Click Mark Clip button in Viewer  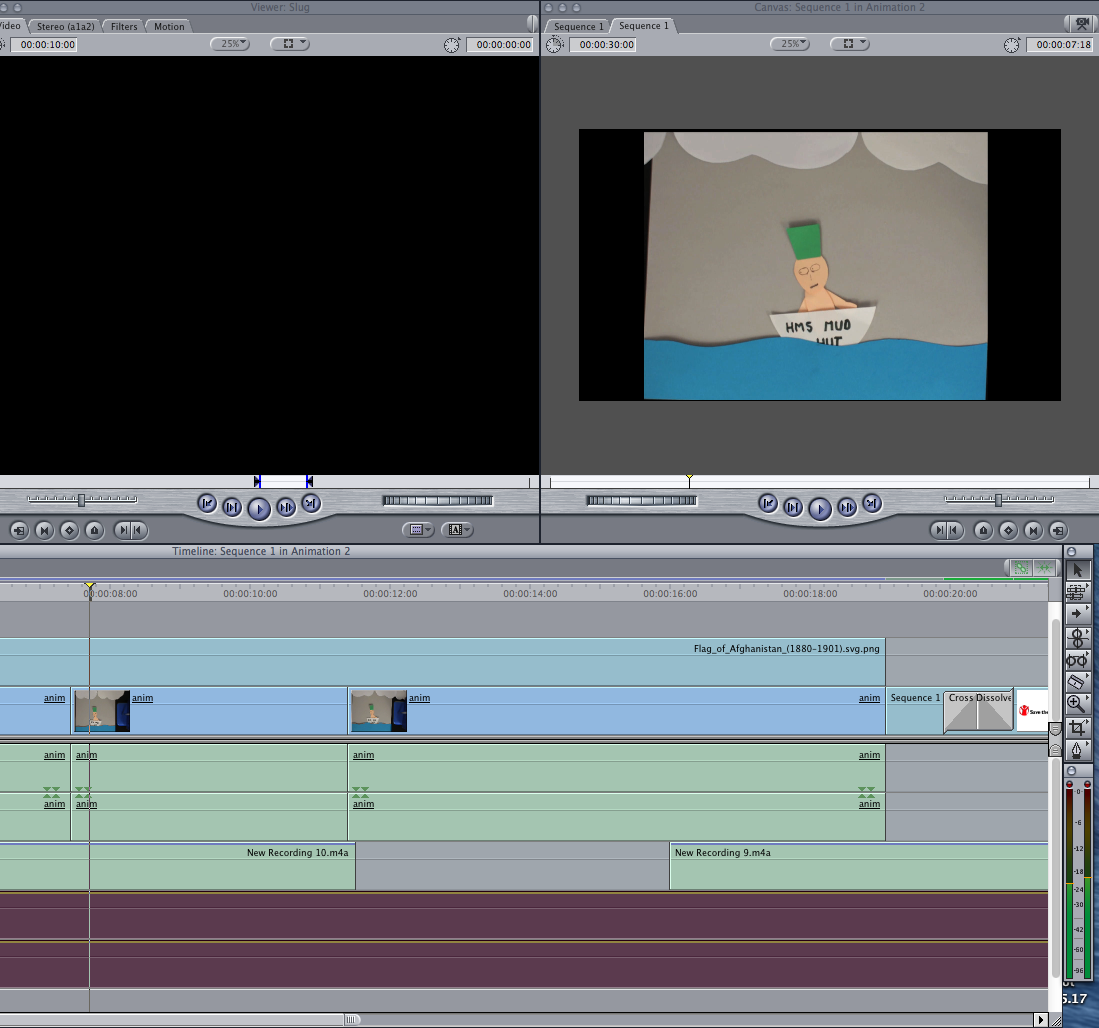click(44, 530)
